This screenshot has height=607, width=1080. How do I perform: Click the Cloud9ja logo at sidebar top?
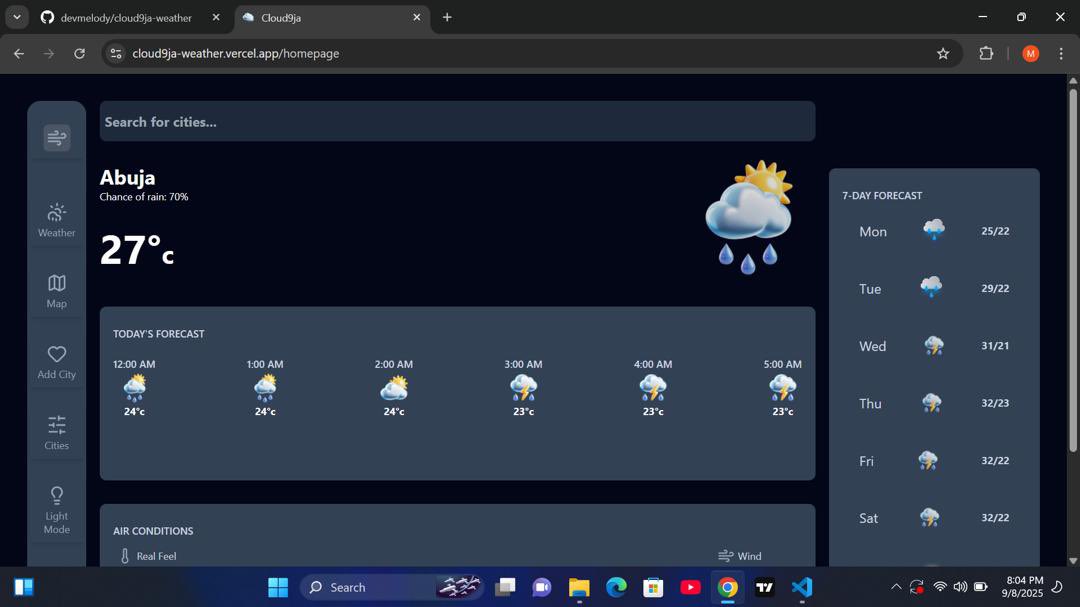[56, 137]
